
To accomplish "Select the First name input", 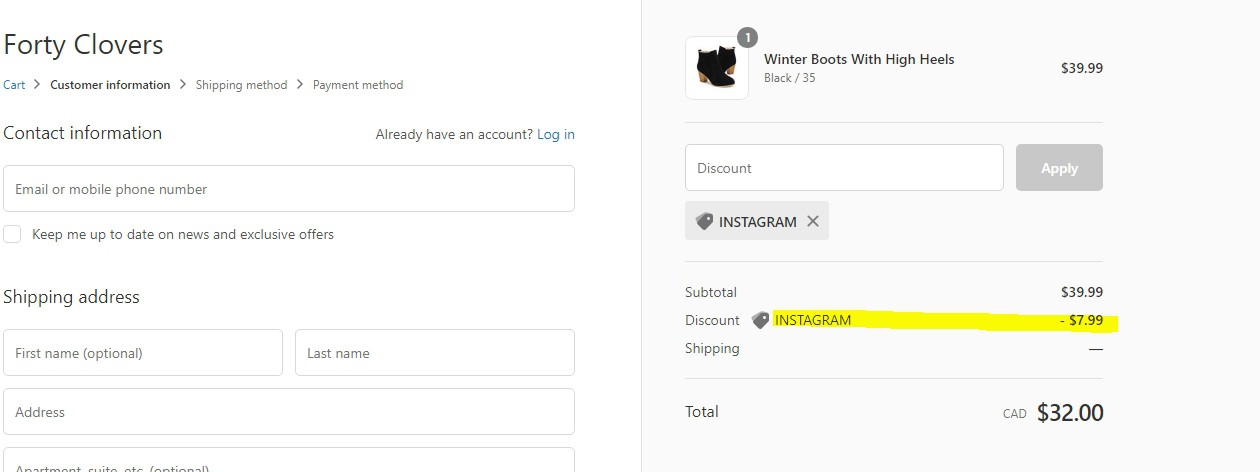I will coord(142,353).
